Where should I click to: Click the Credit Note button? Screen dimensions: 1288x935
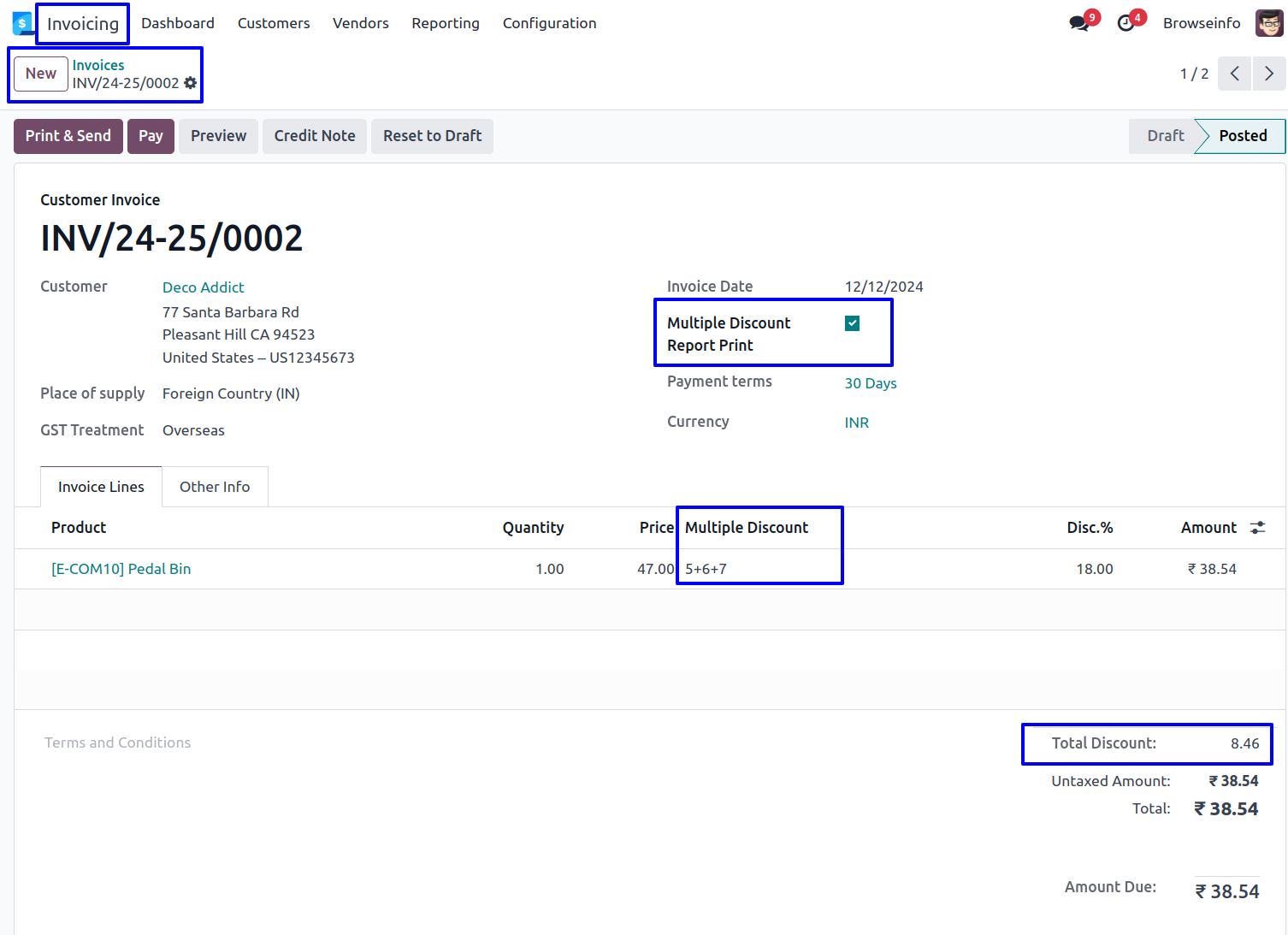pos(314,136)
